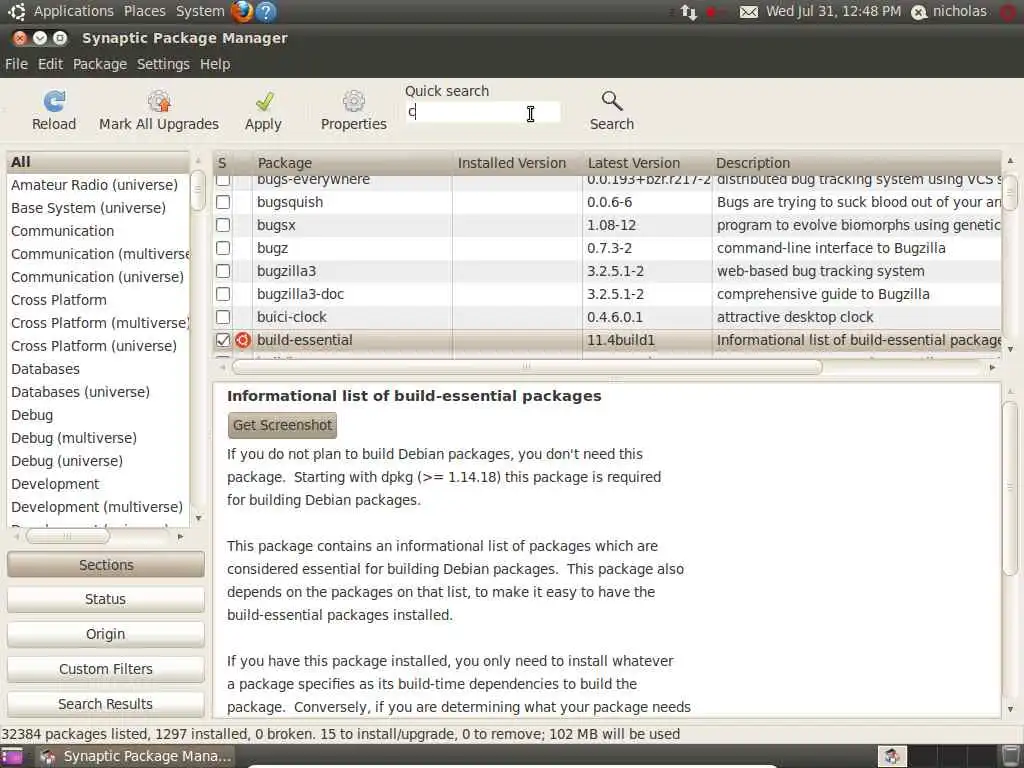Image resolution: width=1024 pixels, height=768 pixels.
Task: Select the plain Development section
Action: click(98, 484)
